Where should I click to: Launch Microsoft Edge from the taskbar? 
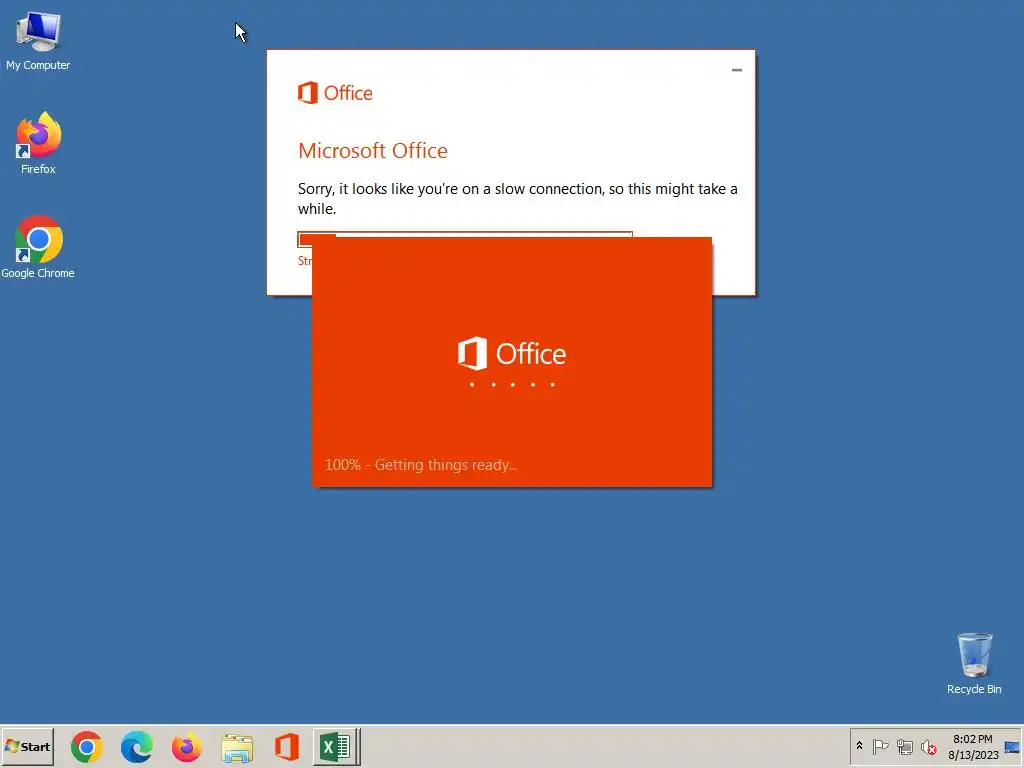pos(136,747)
